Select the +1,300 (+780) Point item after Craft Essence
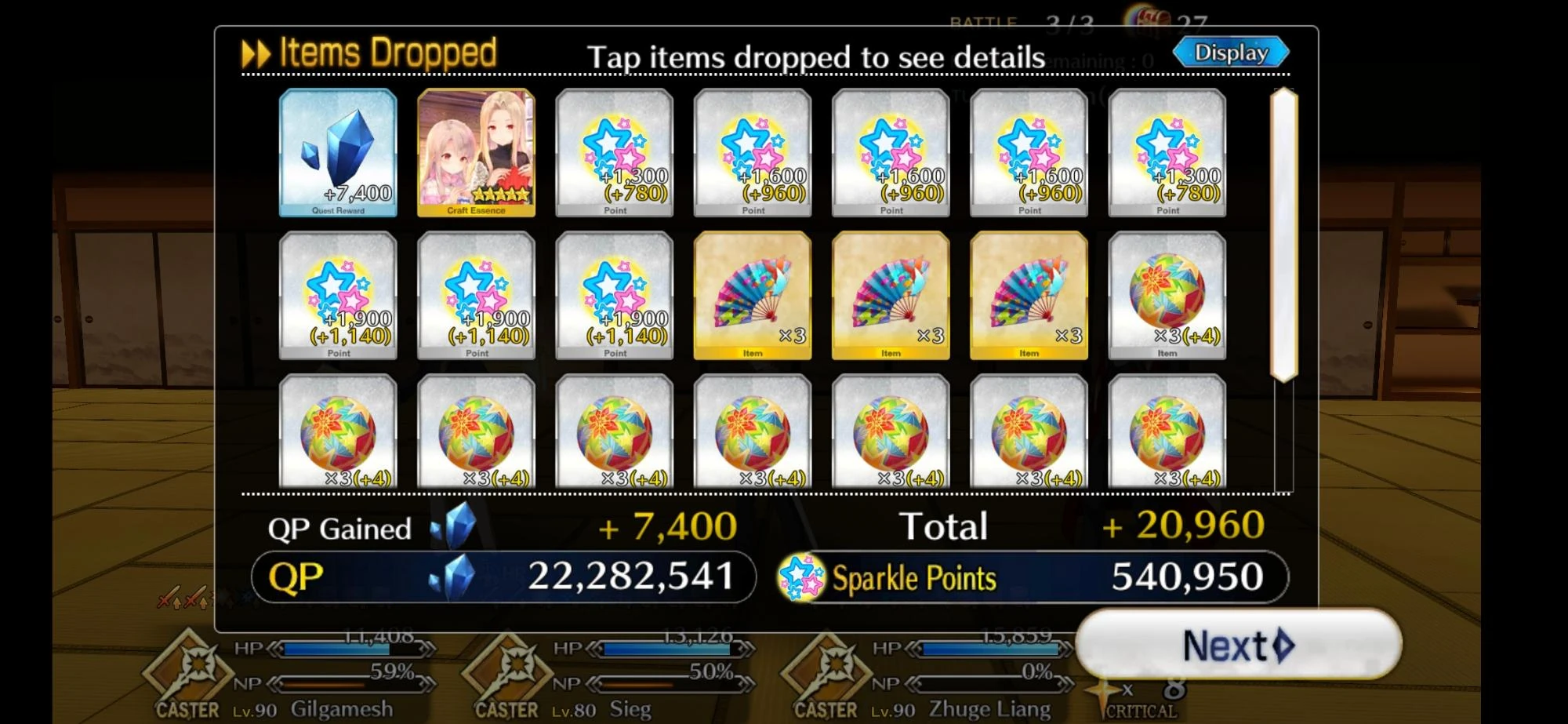Viewport: 1568px width, 724px height. click(615, 153)
